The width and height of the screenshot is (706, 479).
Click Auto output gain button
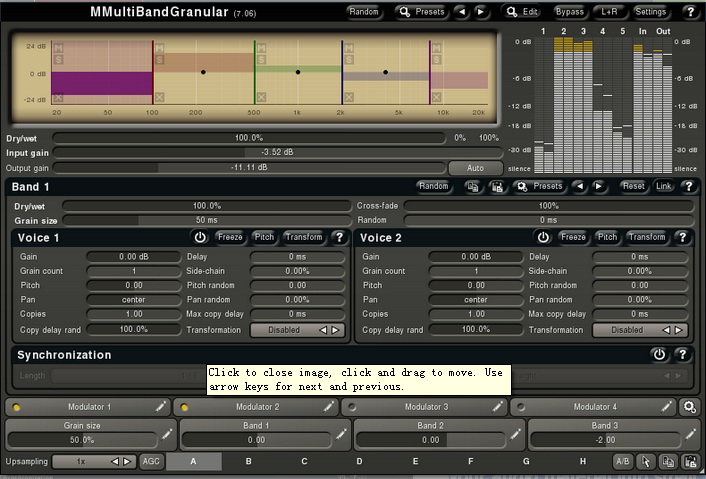(x=475, y=168)
